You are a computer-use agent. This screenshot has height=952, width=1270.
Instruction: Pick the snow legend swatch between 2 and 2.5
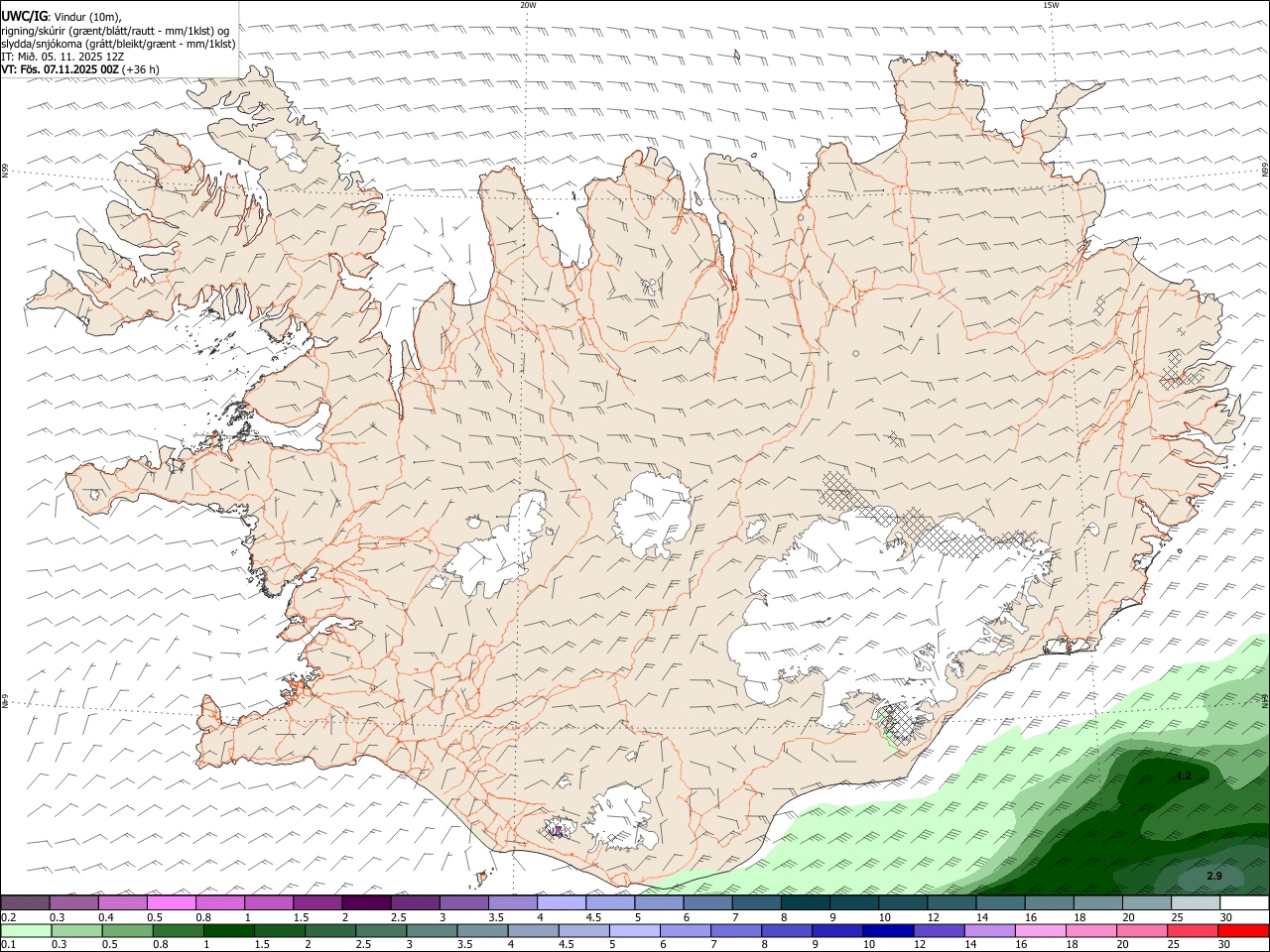[366, 902]
